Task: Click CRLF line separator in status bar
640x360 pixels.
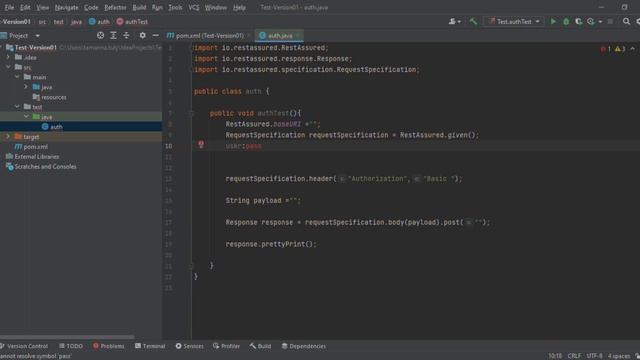Action: click(x=574, y=356)
